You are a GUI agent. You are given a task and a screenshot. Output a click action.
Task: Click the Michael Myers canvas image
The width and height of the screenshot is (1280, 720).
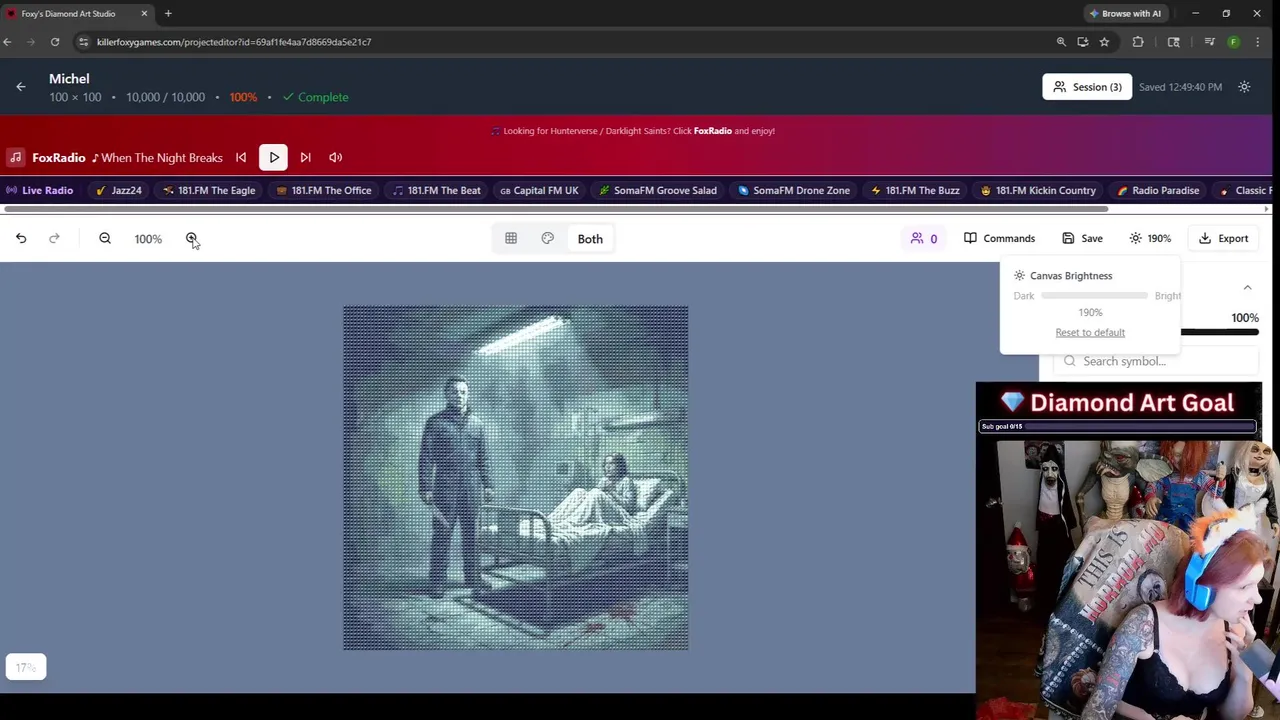[515, 478]
